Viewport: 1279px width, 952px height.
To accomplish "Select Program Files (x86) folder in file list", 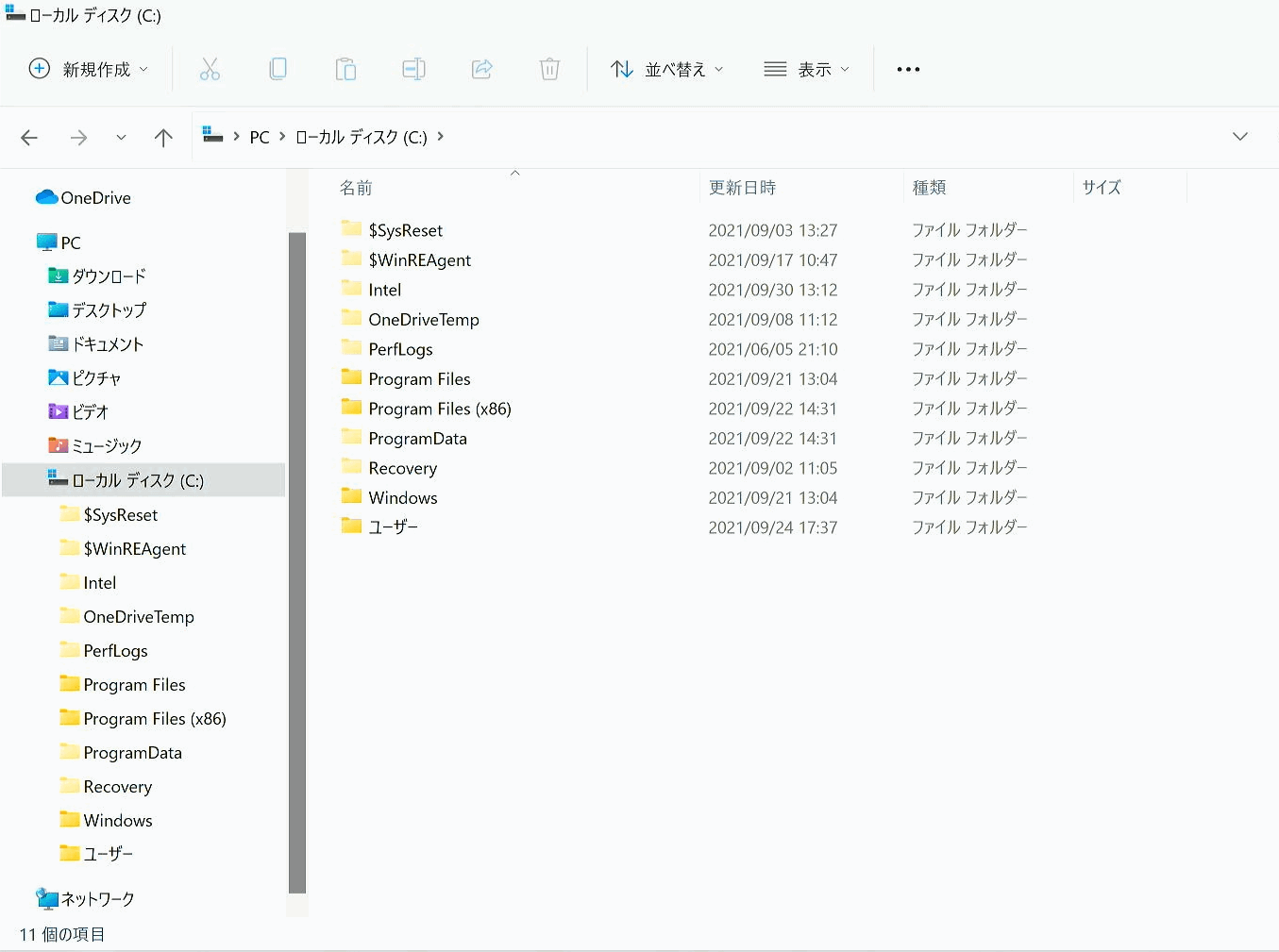I will tap(426, 409).
